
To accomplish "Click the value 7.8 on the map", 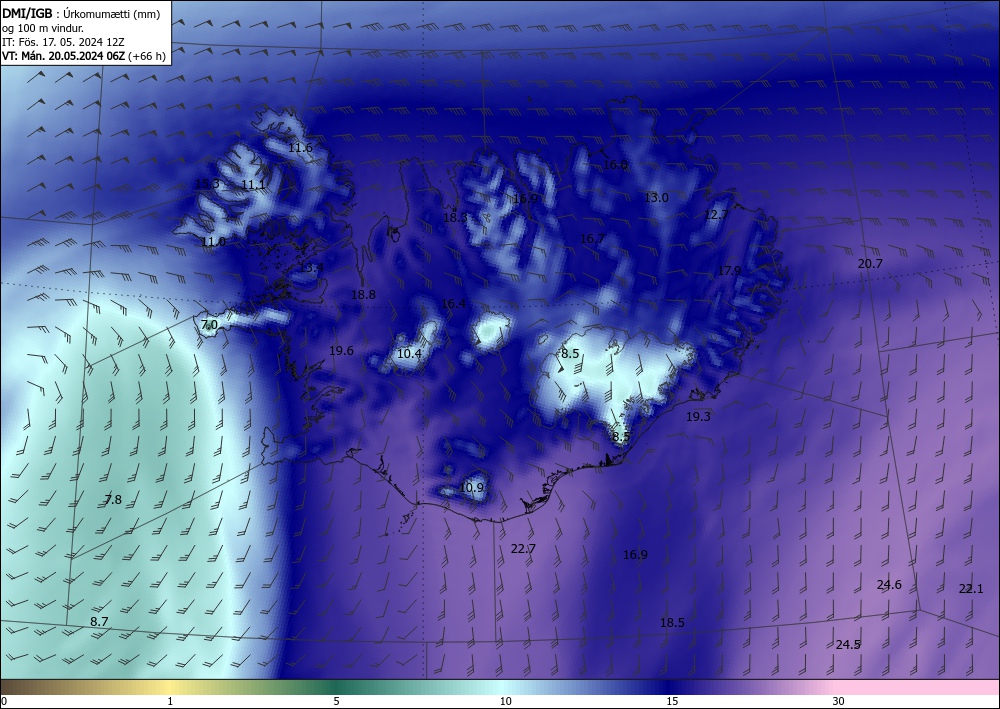I will pyautogui.click(x=113, y=500).
